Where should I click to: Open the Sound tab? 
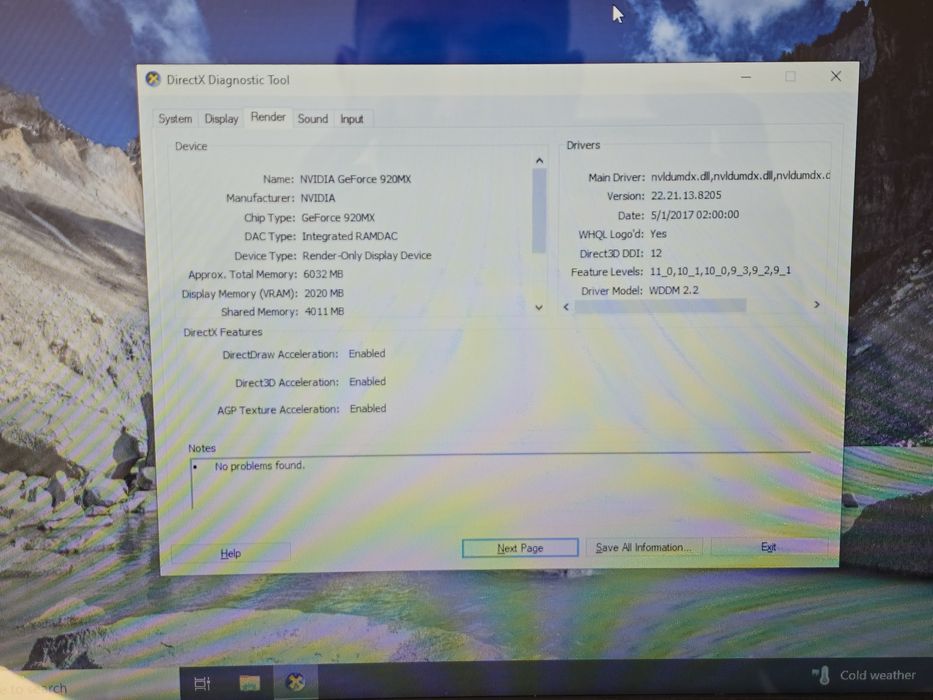312,118
